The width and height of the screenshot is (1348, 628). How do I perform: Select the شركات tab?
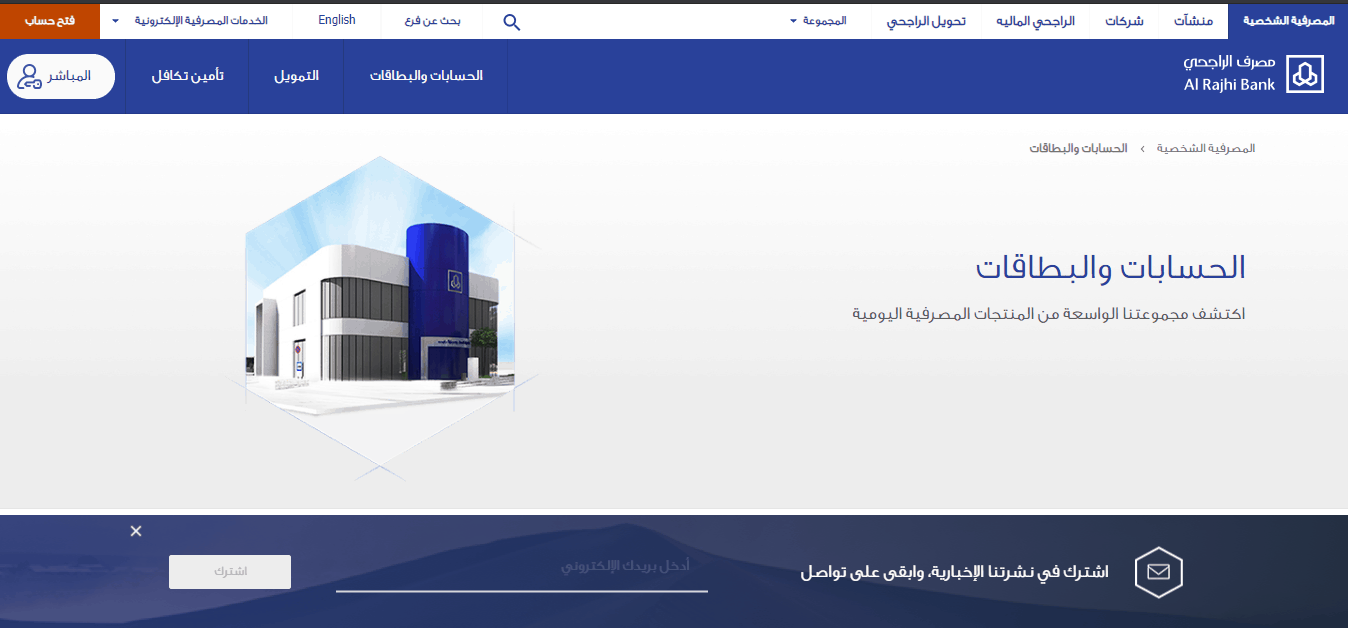tap(1124, 20)
